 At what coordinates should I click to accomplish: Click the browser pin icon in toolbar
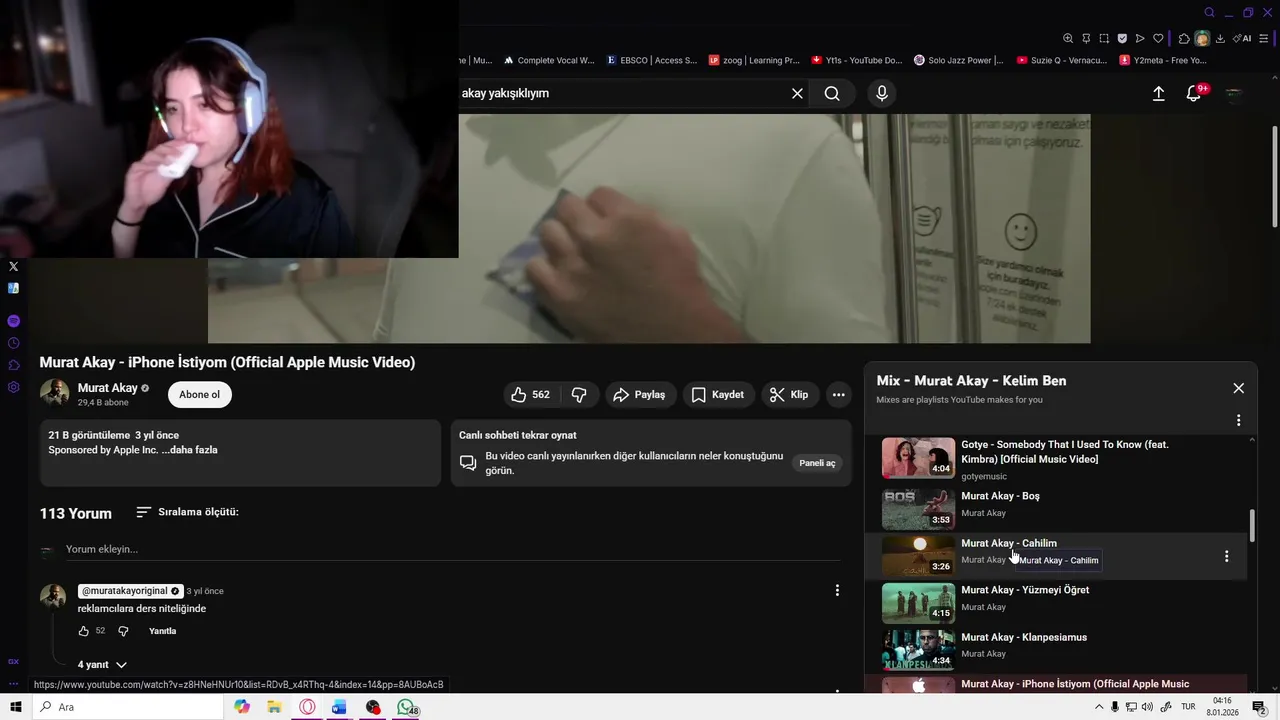pyautogui.click(x=1086, y=38)
